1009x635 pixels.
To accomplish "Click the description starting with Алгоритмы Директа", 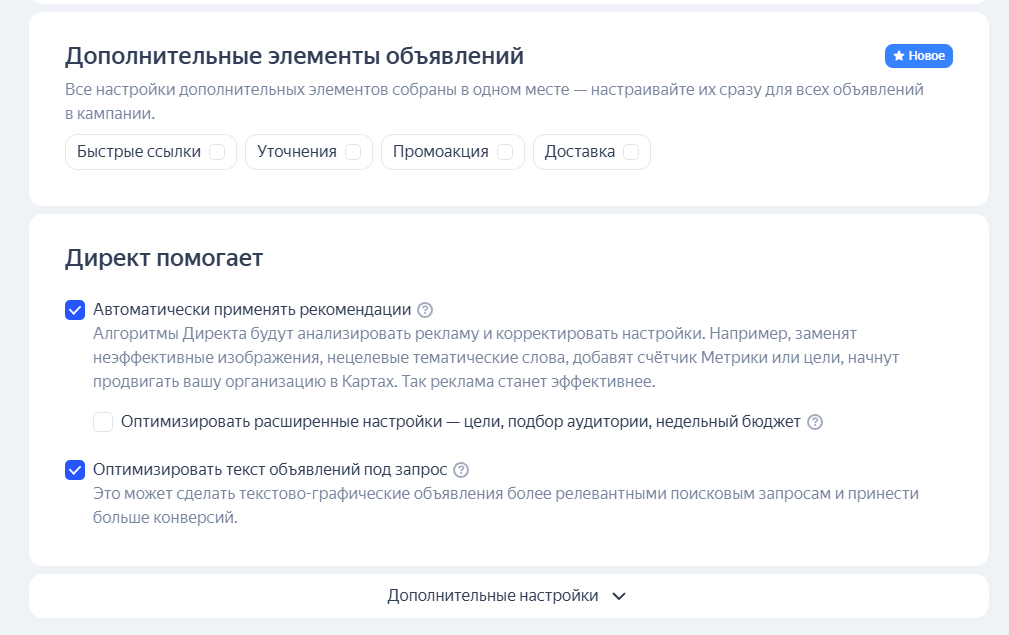I will pos(475,357).
